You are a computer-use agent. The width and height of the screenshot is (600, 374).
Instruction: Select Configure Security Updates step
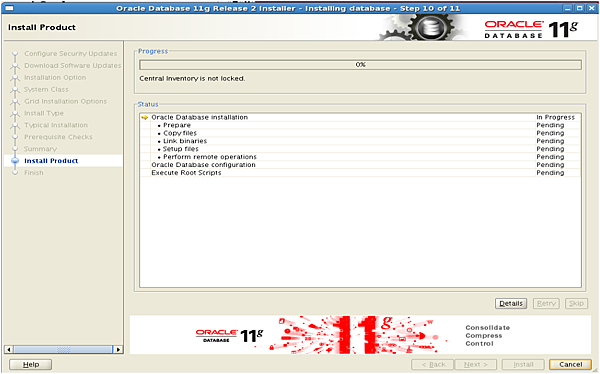(x=70, y=54)
